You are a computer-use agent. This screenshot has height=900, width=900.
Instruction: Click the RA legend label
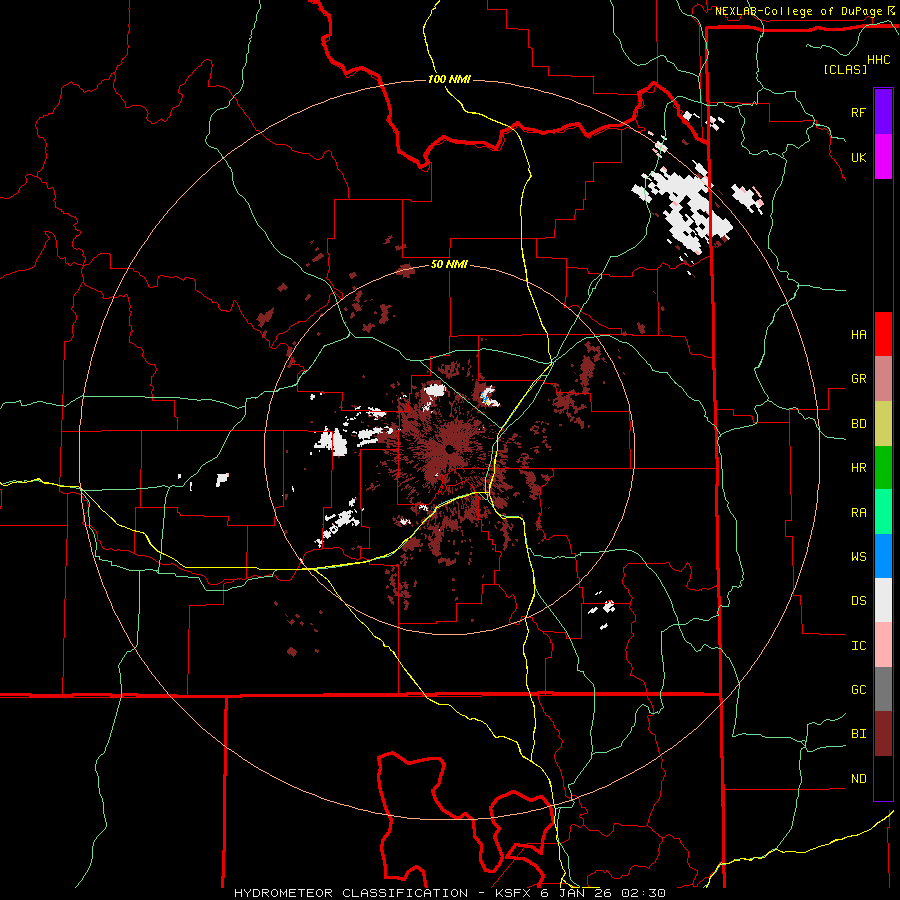(858, 513)
